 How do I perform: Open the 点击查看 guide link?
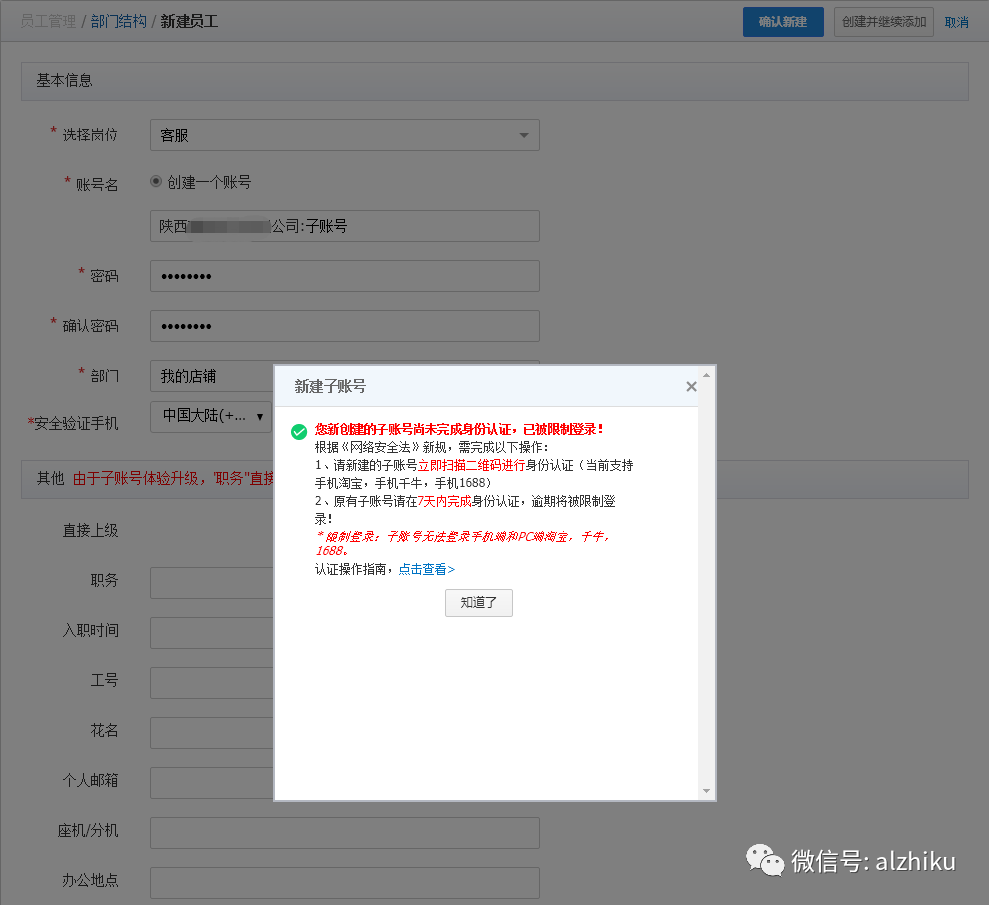click(426, 569)
